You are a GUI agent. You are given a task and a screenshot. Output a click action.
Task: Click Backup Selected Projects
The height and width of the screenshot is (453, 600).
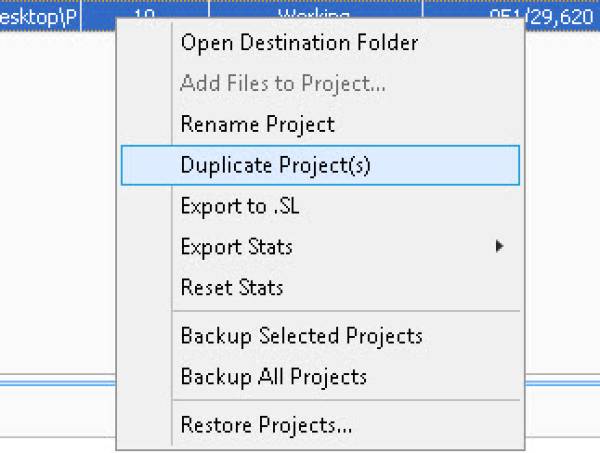click(301, 336)
